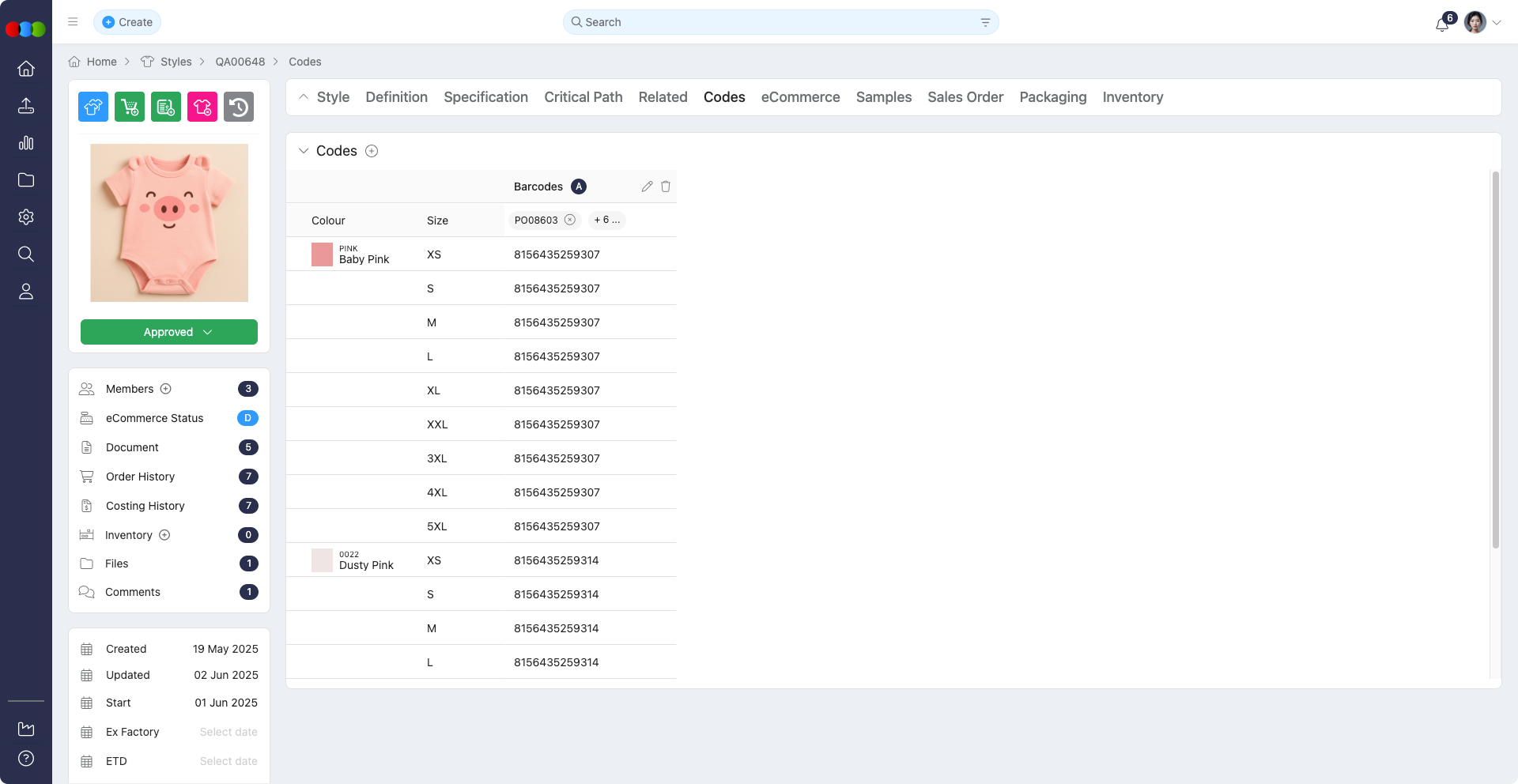
Task: Open the Approved status dropdown
Action: pyautogui.click(x=169, y=332)
